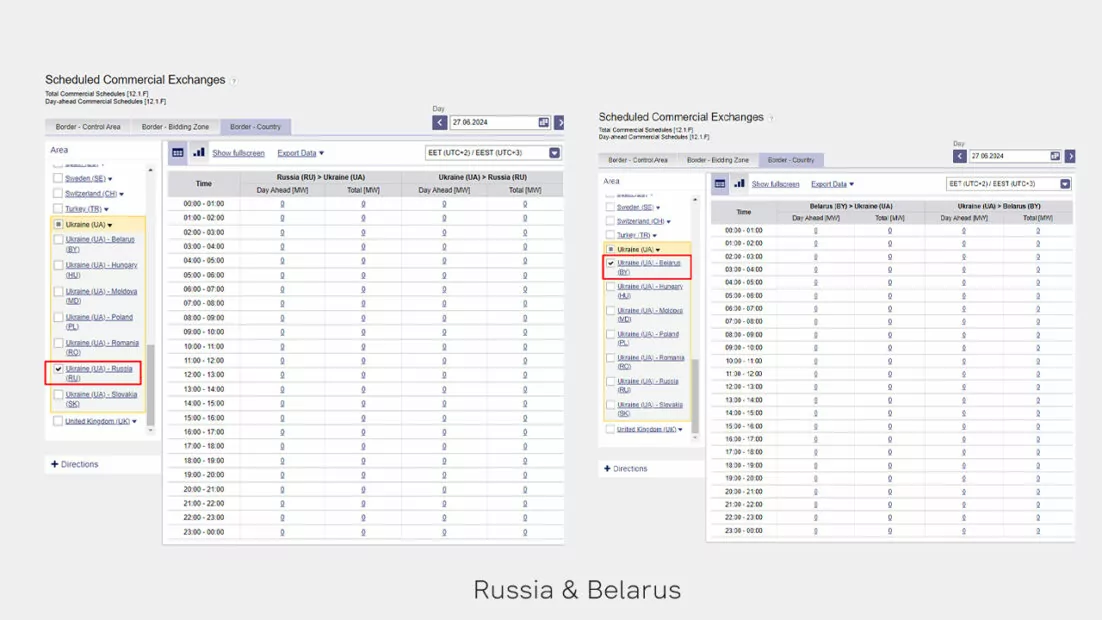The height and width of the screenshot is (620, 1102).
Task: Click help icon beside right panel title
Action: 771,118
